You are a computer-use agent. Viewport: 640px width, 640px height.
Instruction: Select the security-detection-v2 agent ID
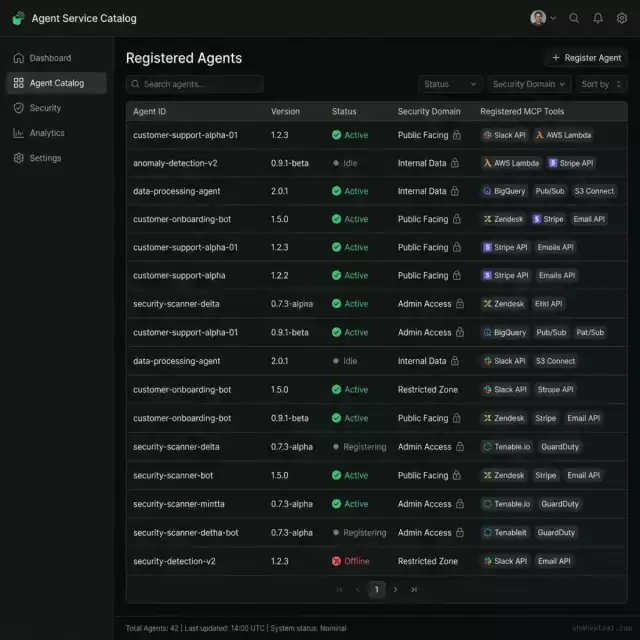[x=174, y=561]
